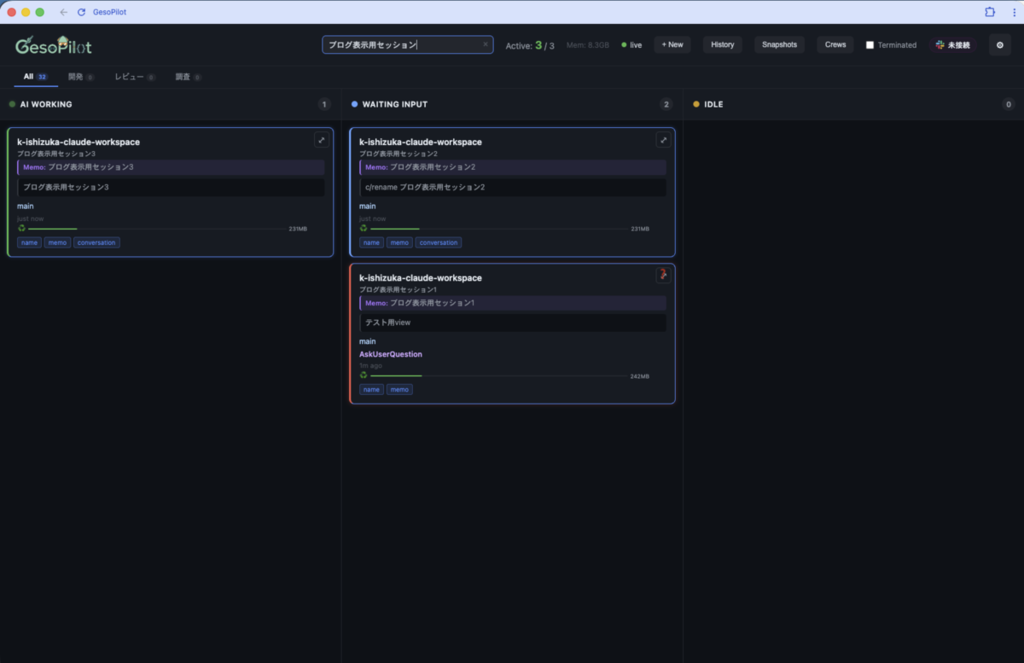
Task: Click the conversation tag on セッション2 card
Action: tap(438, 242)
